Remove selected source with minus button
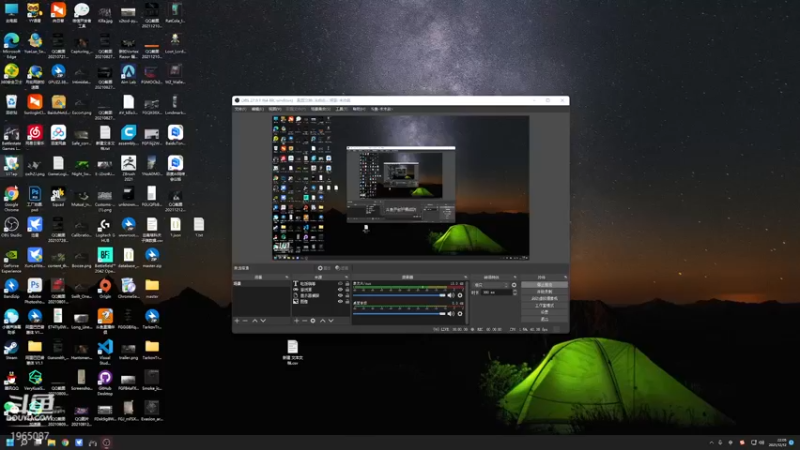Screen dimensions: 800x450 305,320
